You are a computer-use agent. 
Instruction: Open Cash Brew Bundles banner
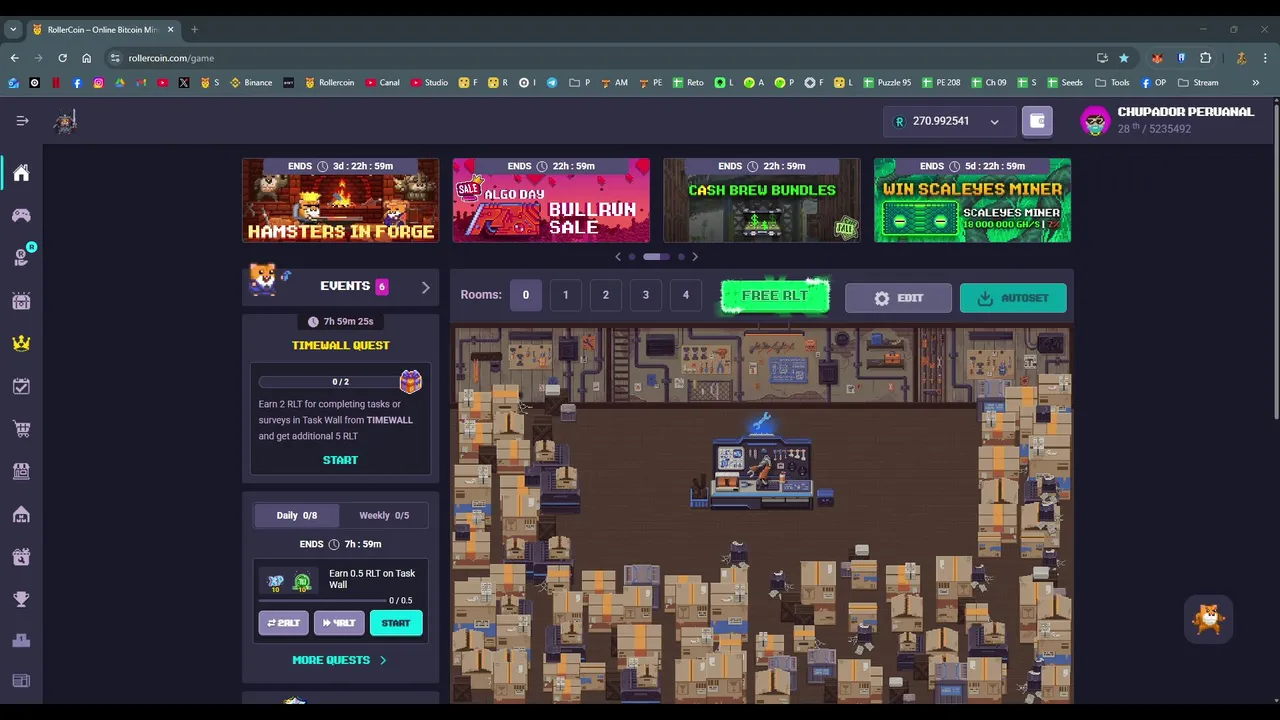[x=762, y=200]
